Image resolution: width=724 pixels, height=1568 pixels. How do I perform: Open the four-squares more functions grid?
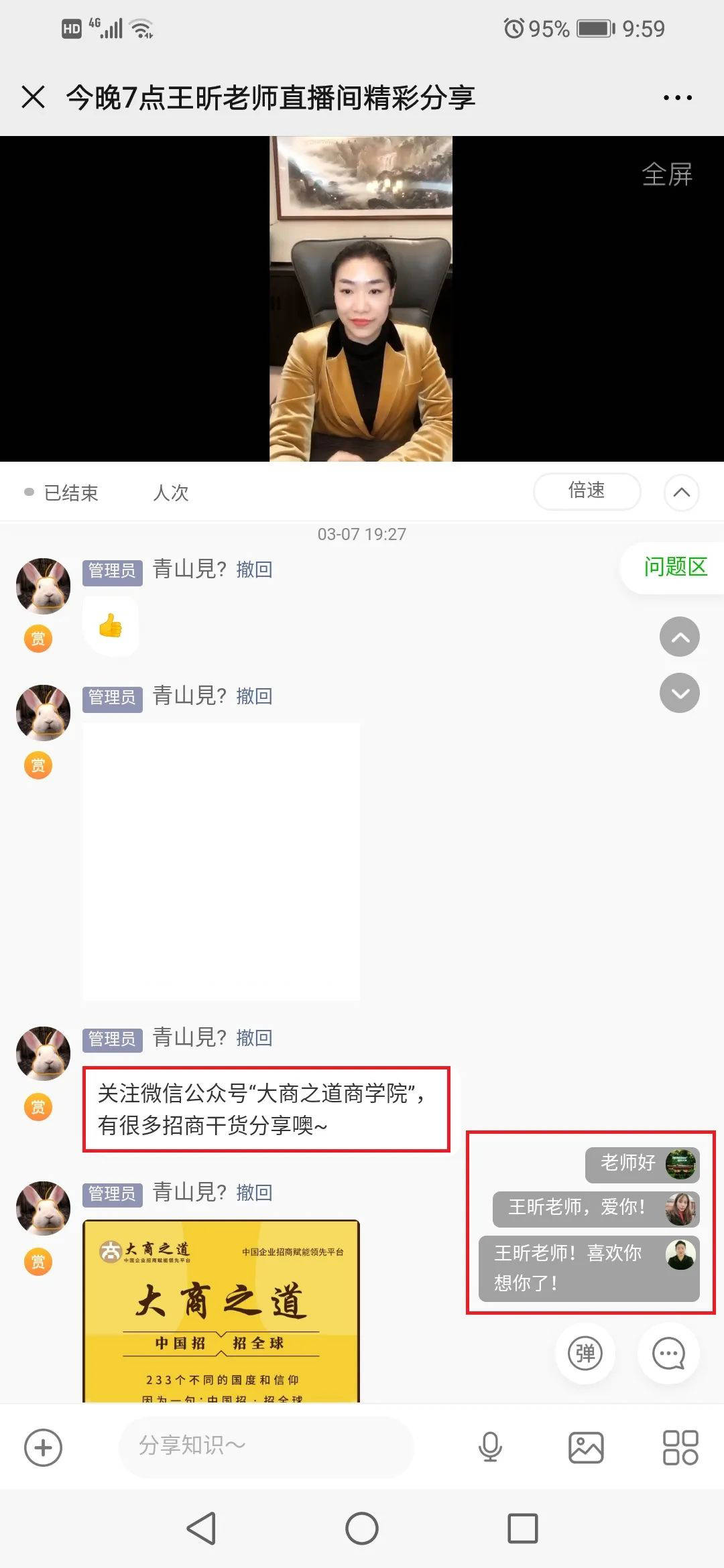(x=680, y=1447)
